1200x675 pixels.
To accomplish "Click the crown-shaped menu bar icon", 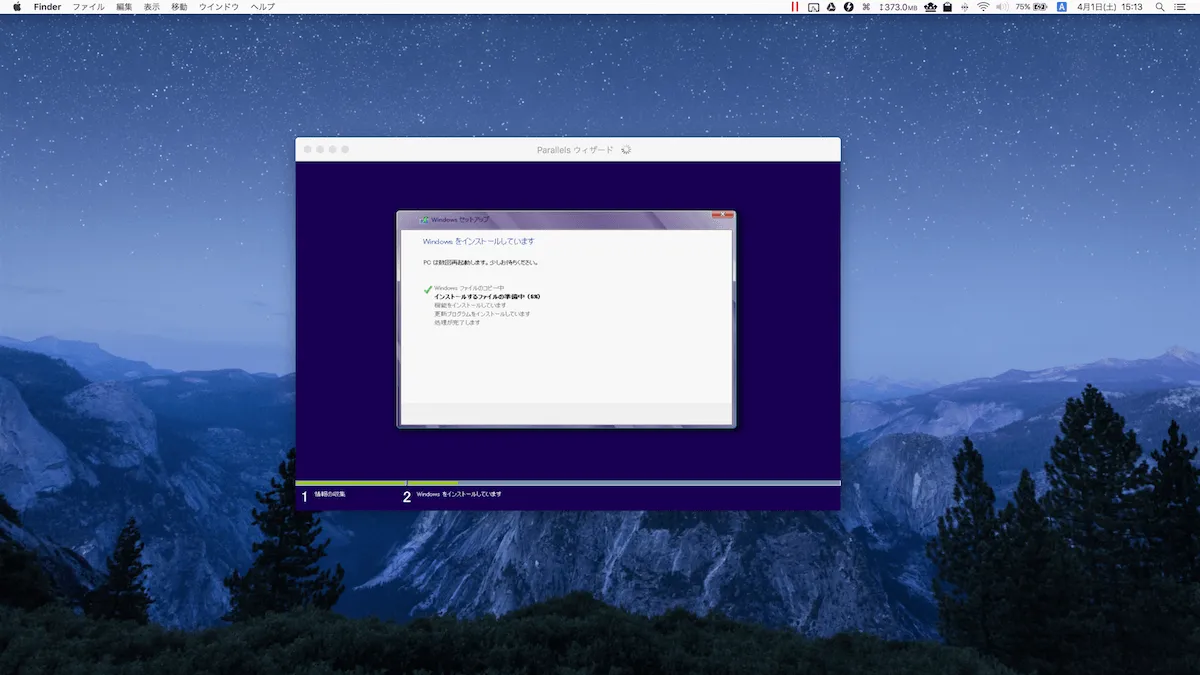I will point(931,7).
